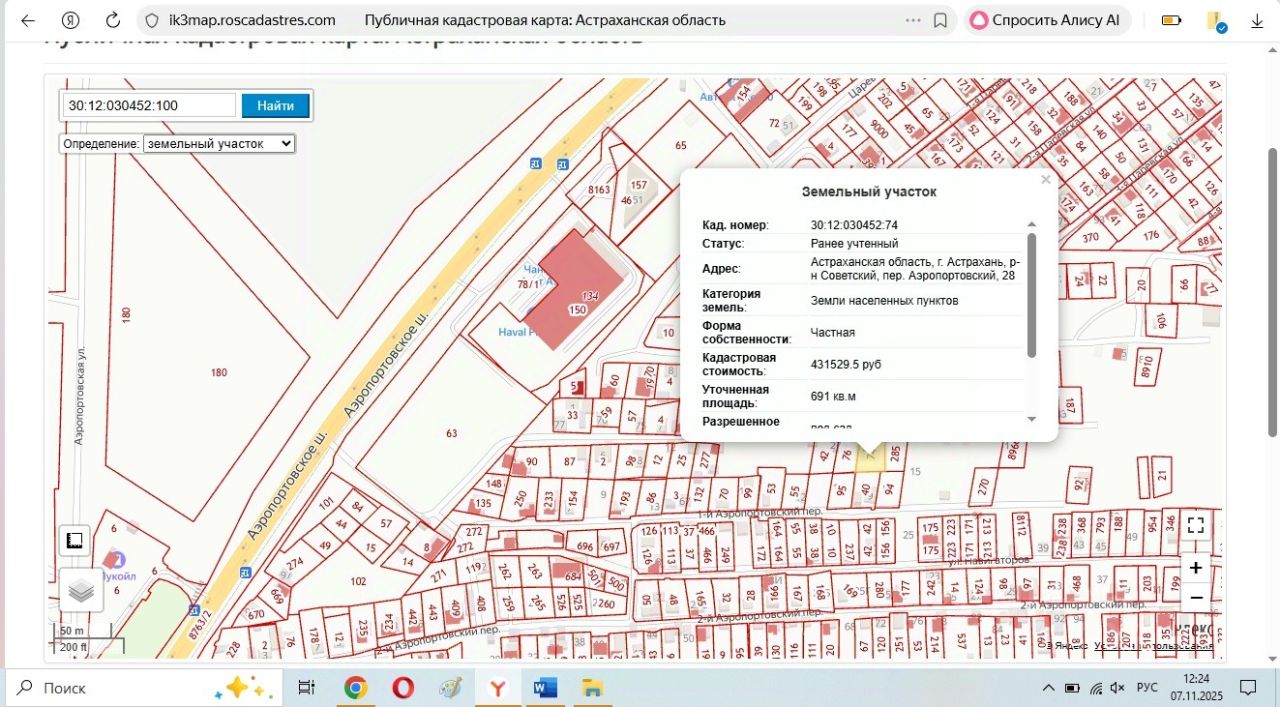Click the Спросить Алису AI button
The height and width of the screenshot is (707, 1280).
[x=1046, y=20]
